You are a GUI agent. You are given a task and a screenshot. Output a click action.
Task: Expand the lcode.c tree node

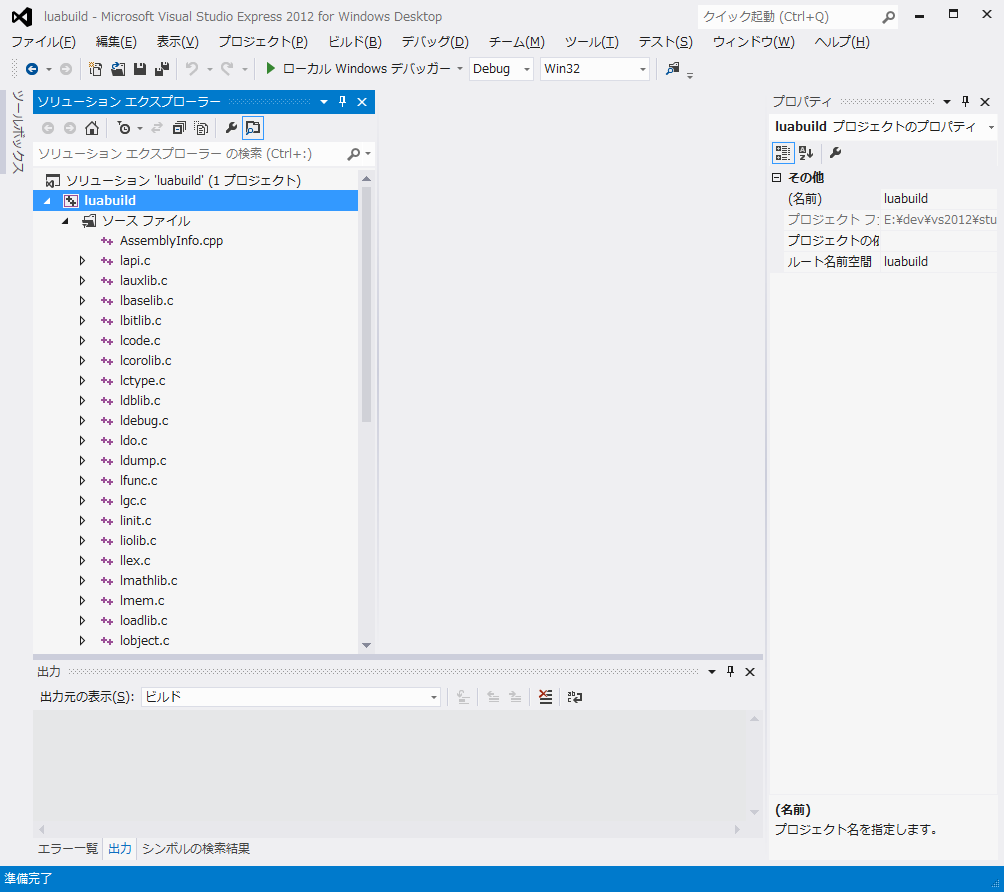tap(82, 341)
